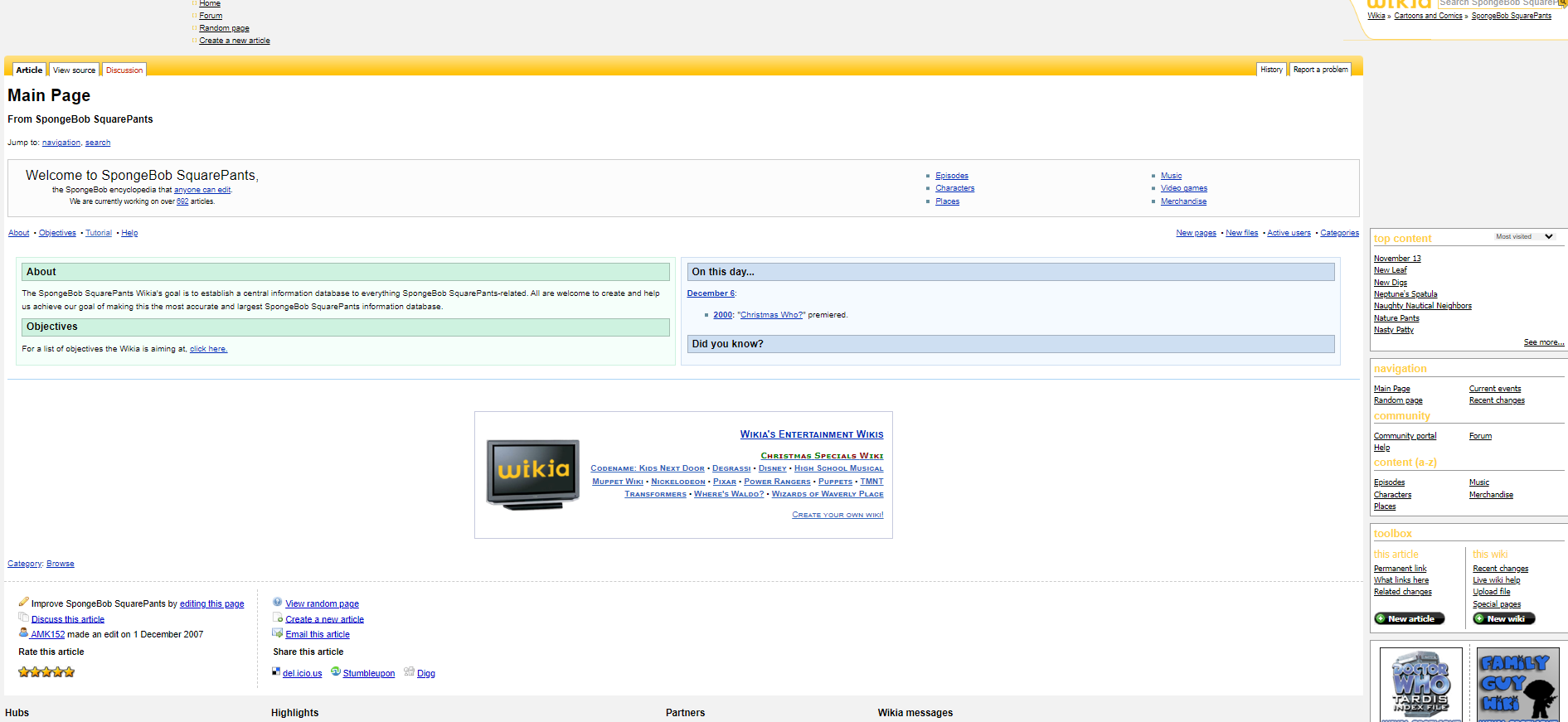Open the View source tab
The image size is (1568, 722).
[75, 70]
